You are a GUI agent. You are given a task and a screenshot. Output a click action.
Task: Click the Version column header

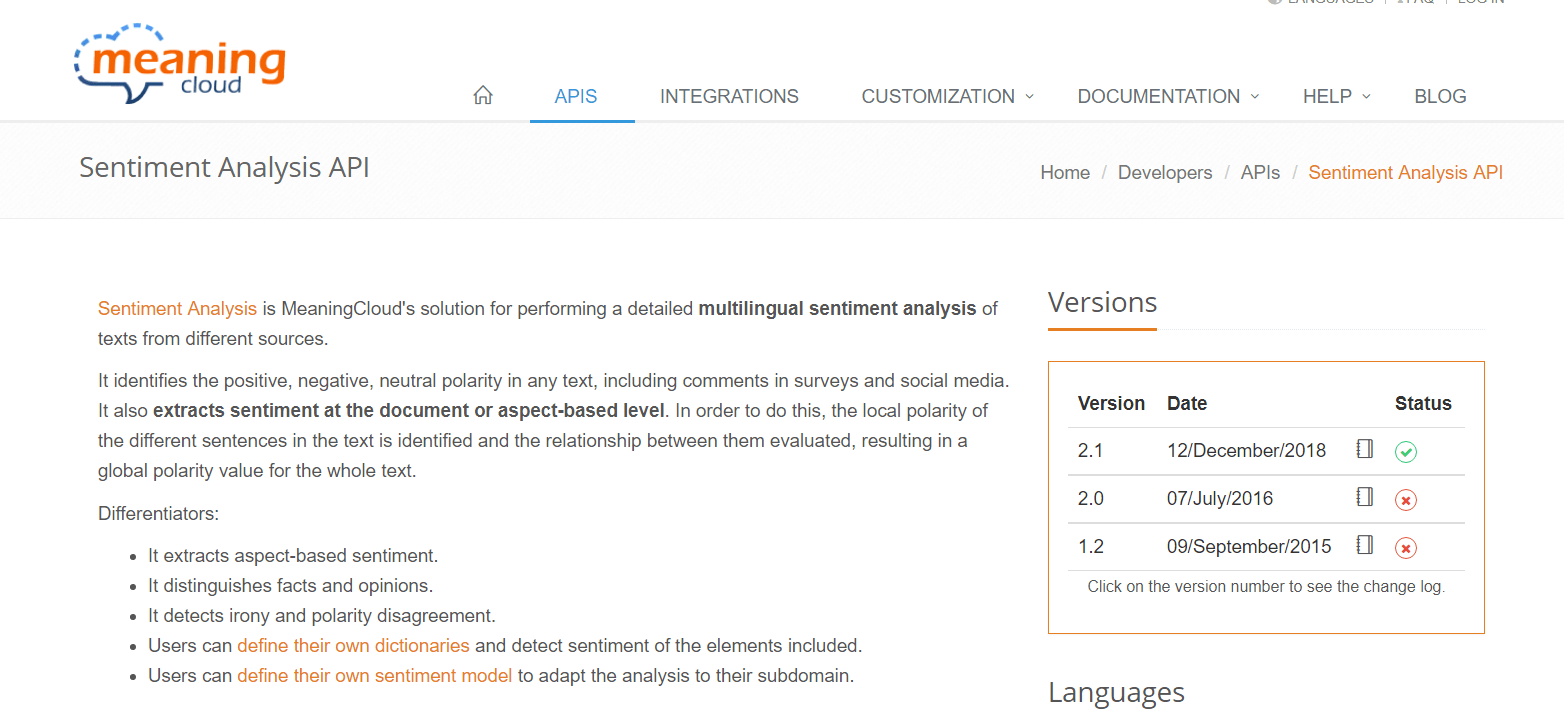1111,404
